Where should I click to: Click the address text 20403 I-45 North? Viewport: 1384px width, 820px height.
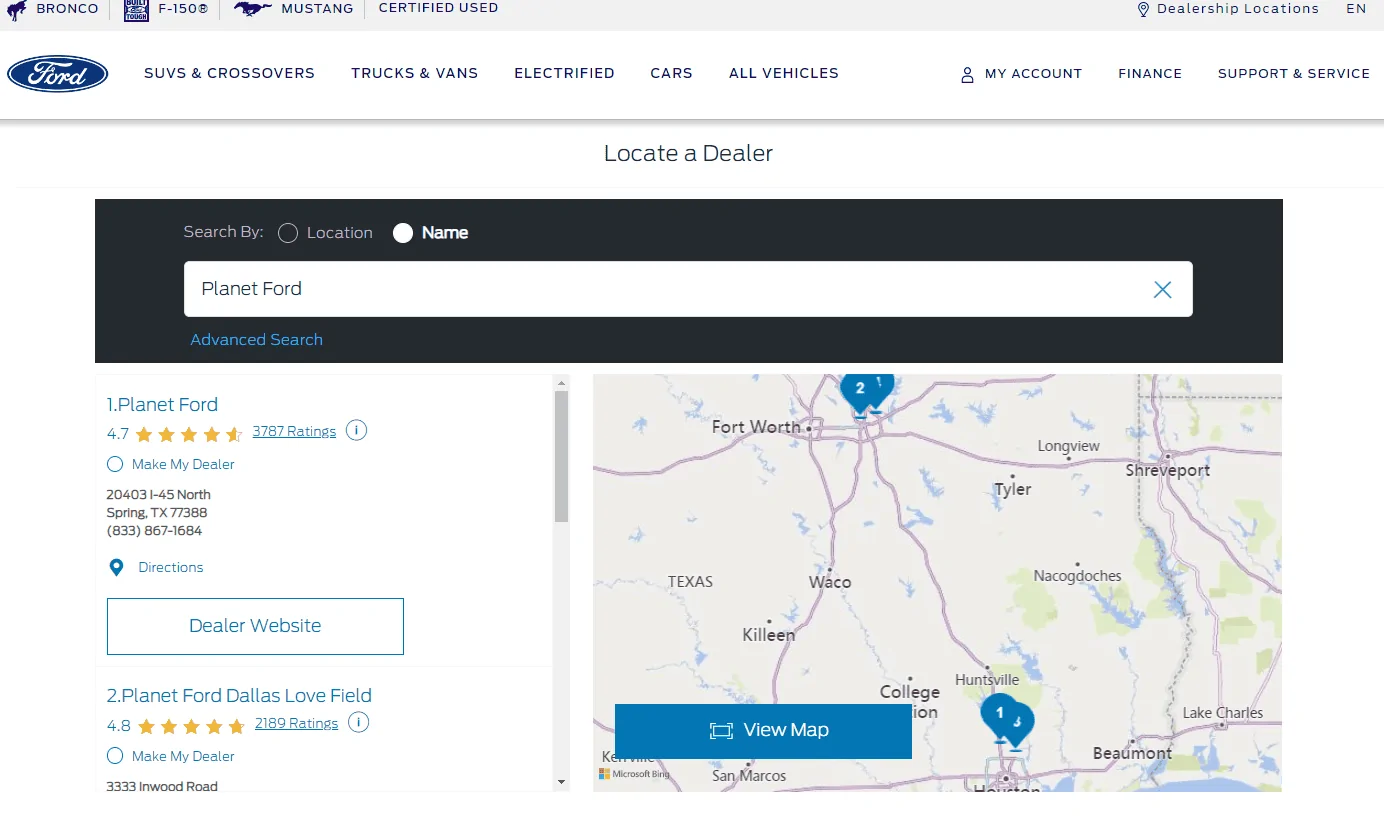[x=159, y=494]
